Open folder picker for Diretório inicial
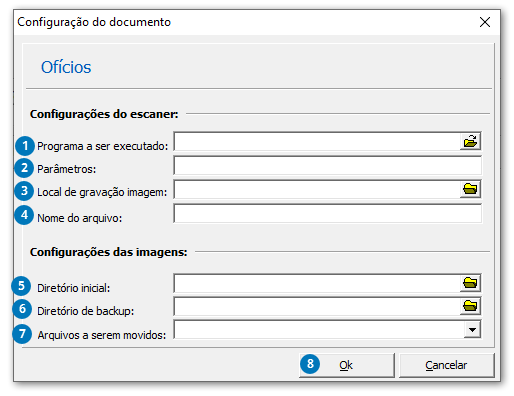Viewport: 514px width, 396px height. click(470, 283)
